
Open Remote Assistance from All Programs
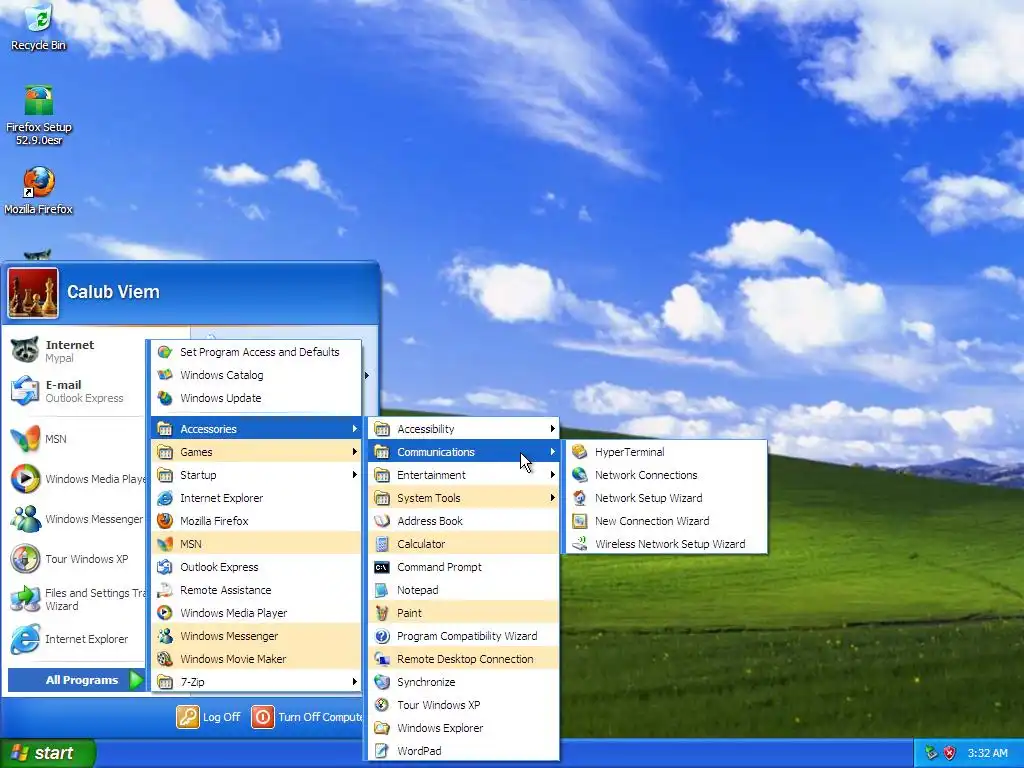(x=256, y=590)
